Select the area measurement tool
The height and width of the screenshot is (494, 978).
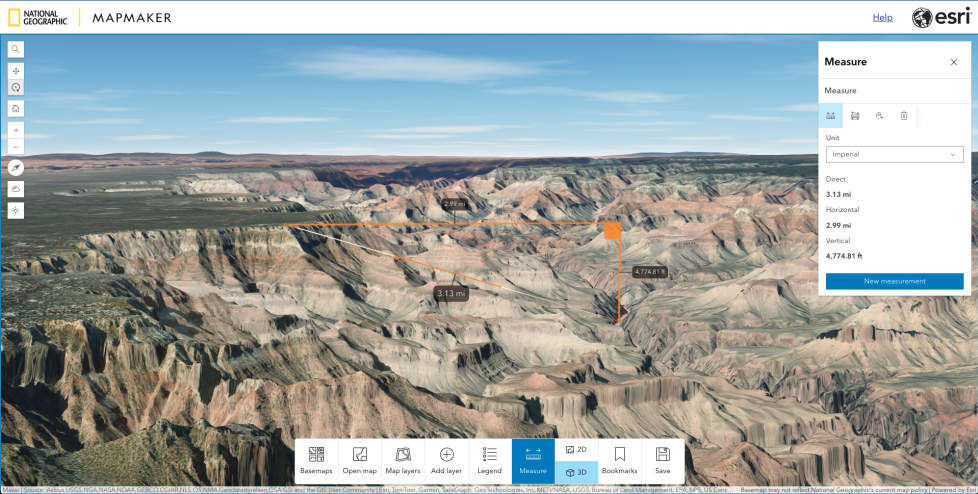855,116
